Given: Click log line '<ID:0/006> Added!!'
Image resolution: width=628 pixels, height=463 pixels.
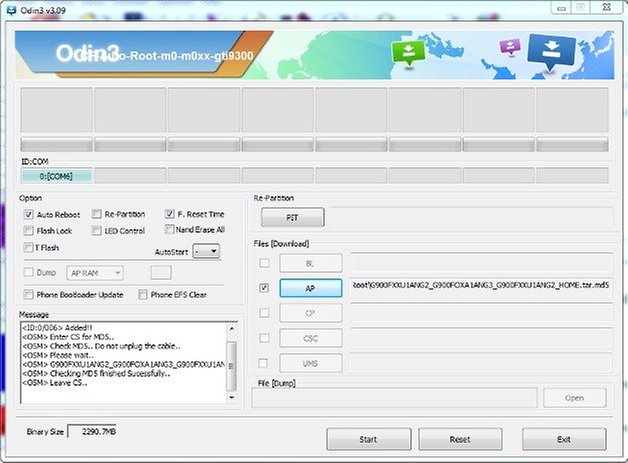Looking at the screenshot, I should point(57,328).
